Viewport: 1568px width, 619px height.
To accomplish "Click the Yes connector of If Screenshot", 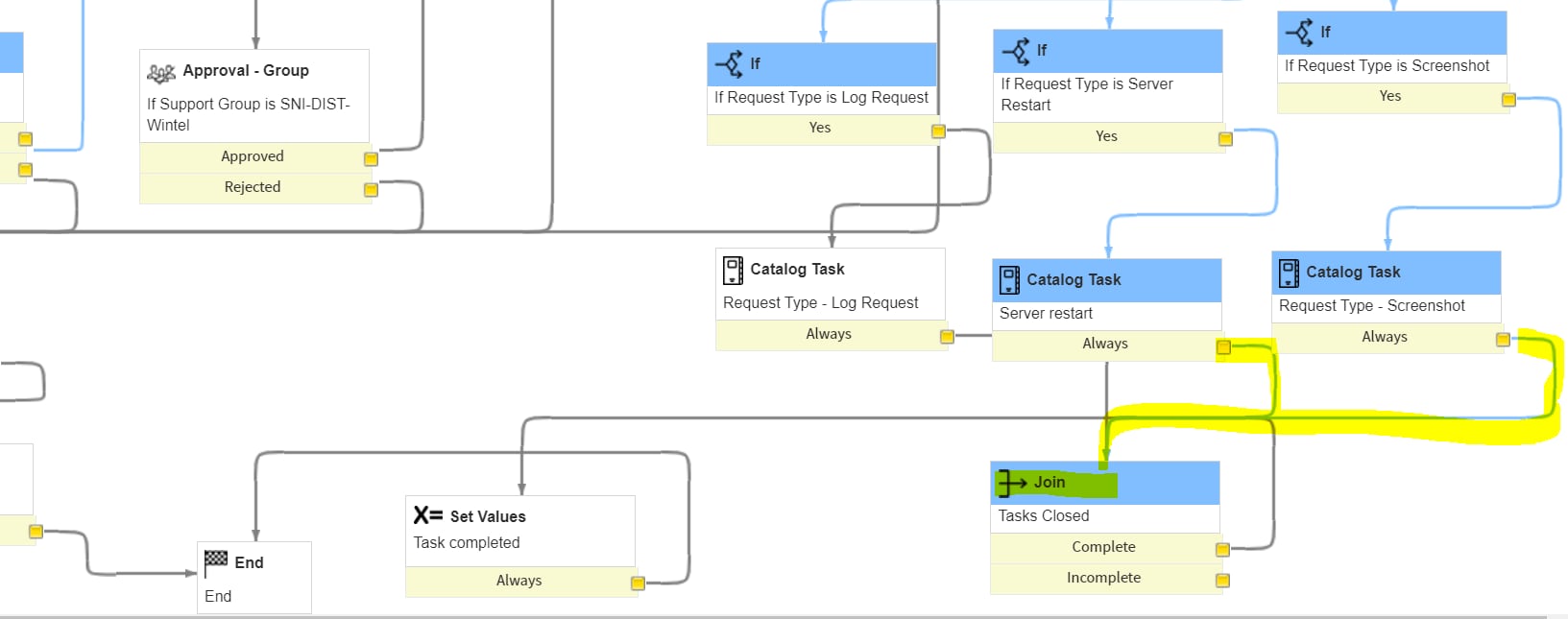I will (1508, 99).
